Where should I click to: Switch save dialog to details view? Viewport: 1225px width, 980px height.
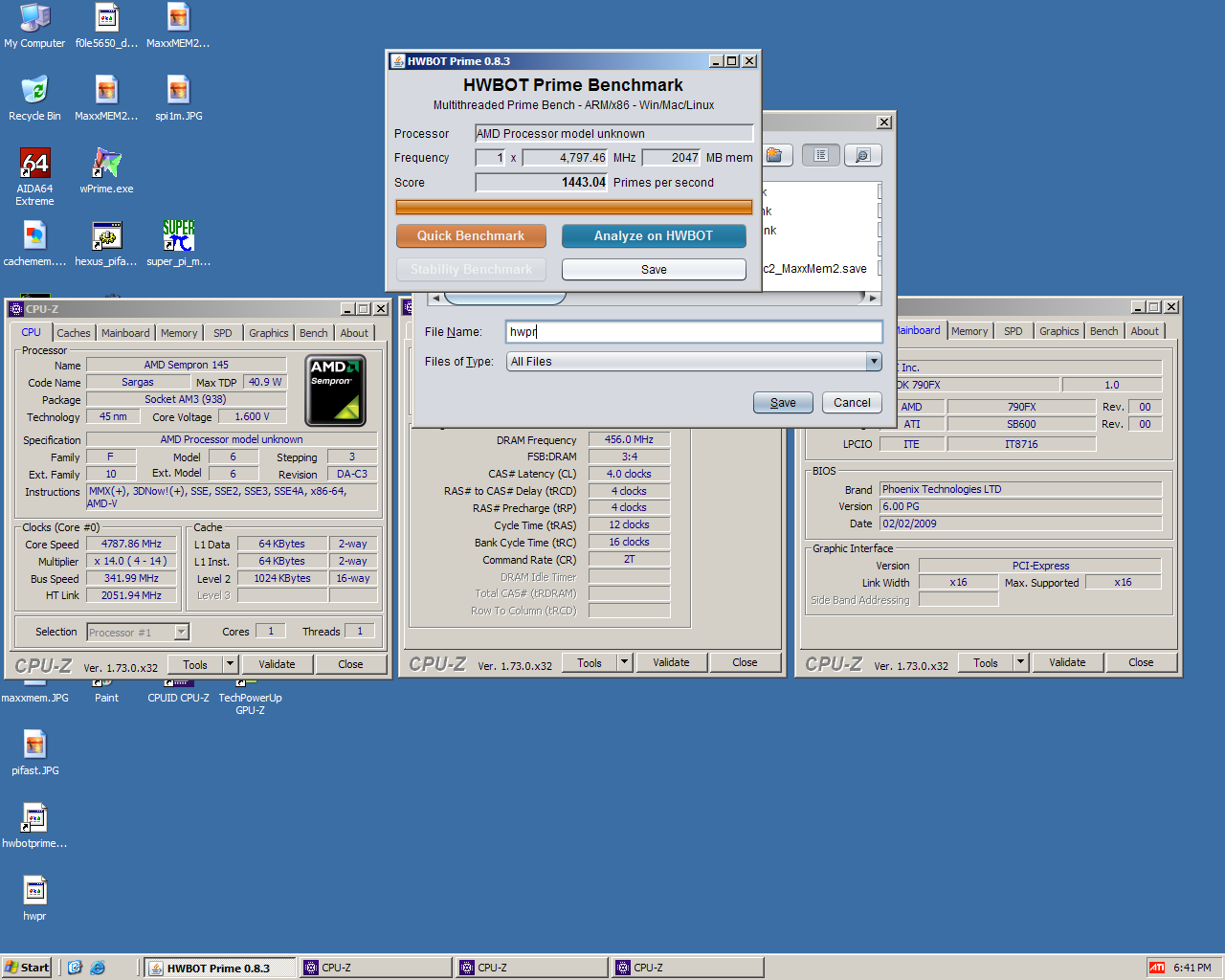coord(862,155)
